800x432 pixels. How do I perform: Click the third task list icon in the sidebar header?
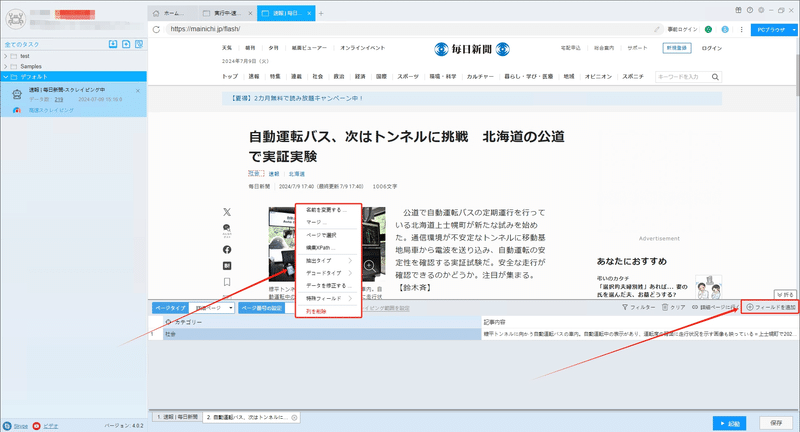139,44
